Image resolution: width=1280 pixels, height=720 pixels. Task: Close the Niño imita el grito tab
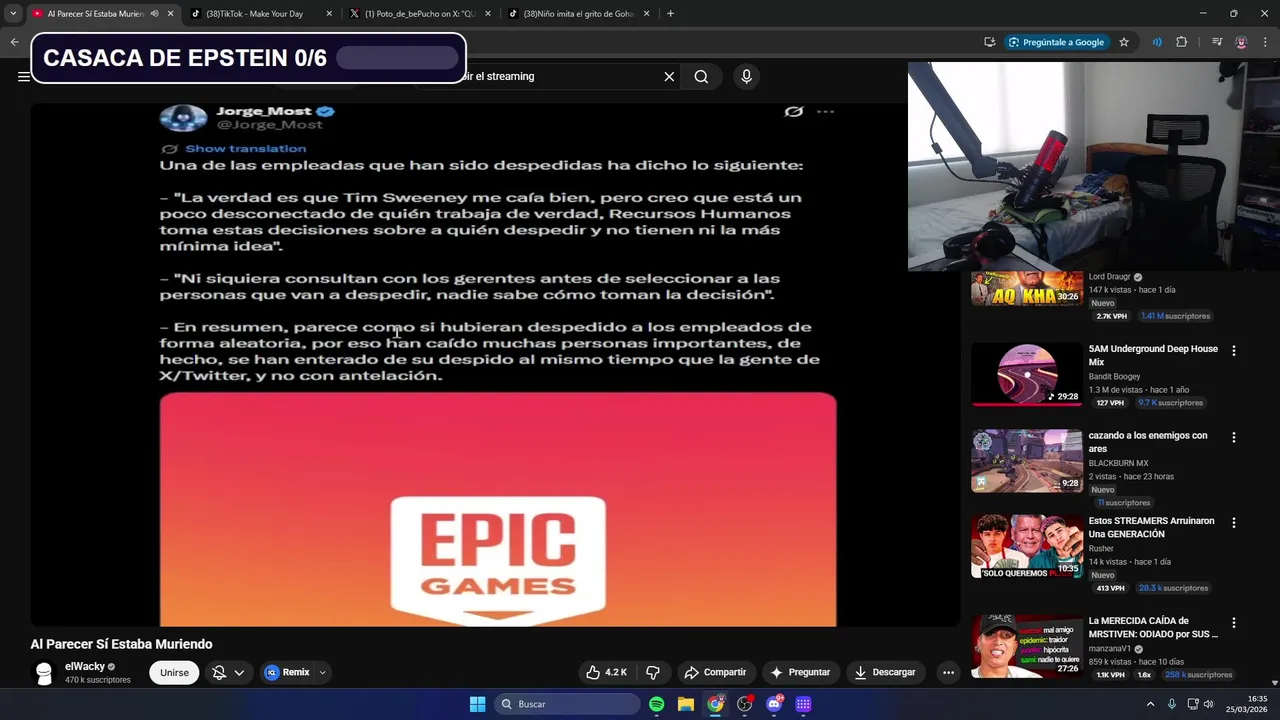tap(647, 14)
